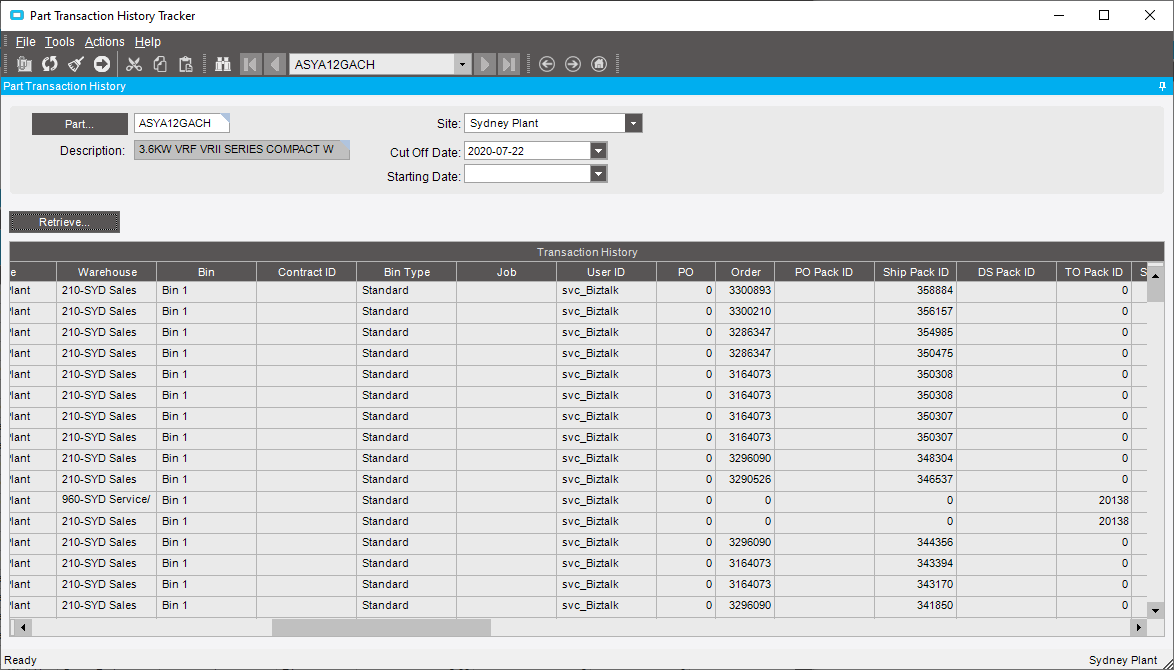The width and height of the screenshot is (1174, 670).
Task: Click the Home icon in toolbar
Action: pyautogui.click(x=599, y=64)
